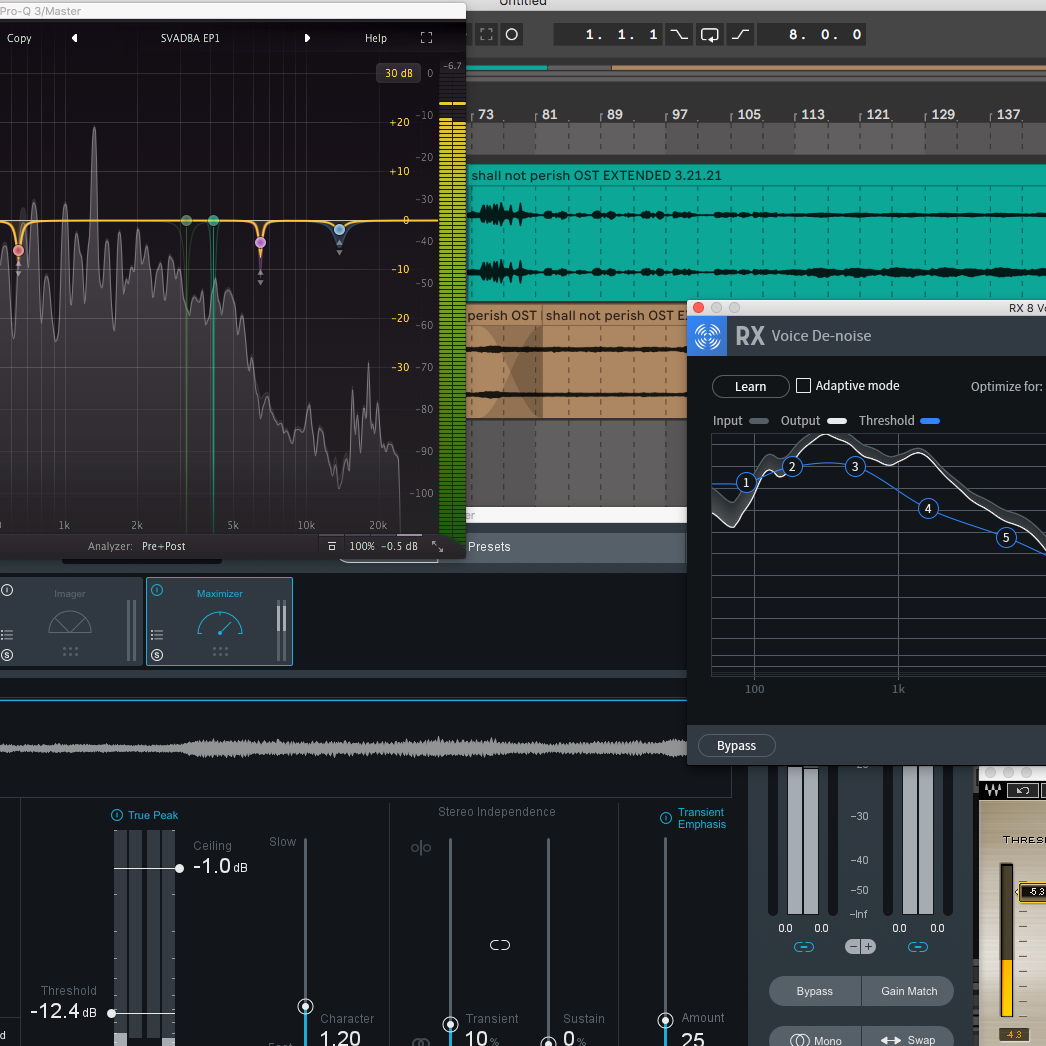The height and width of the screenshot is (1046, 1046).
Task: Click the stereo split icon under Stereo Independence
Action: point(421,848)
